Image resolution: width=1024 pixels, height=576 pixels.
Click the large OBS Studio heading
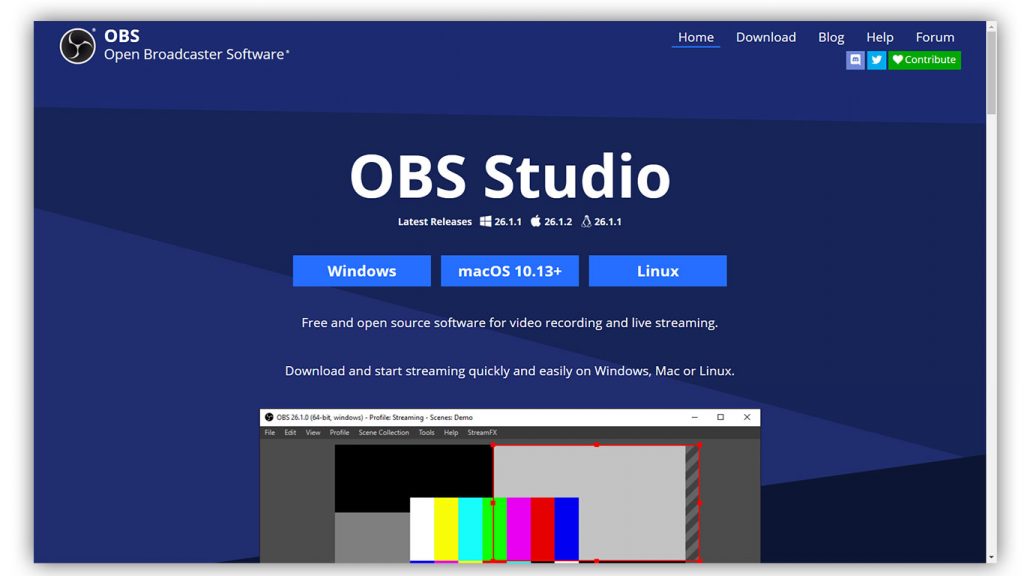510,176
